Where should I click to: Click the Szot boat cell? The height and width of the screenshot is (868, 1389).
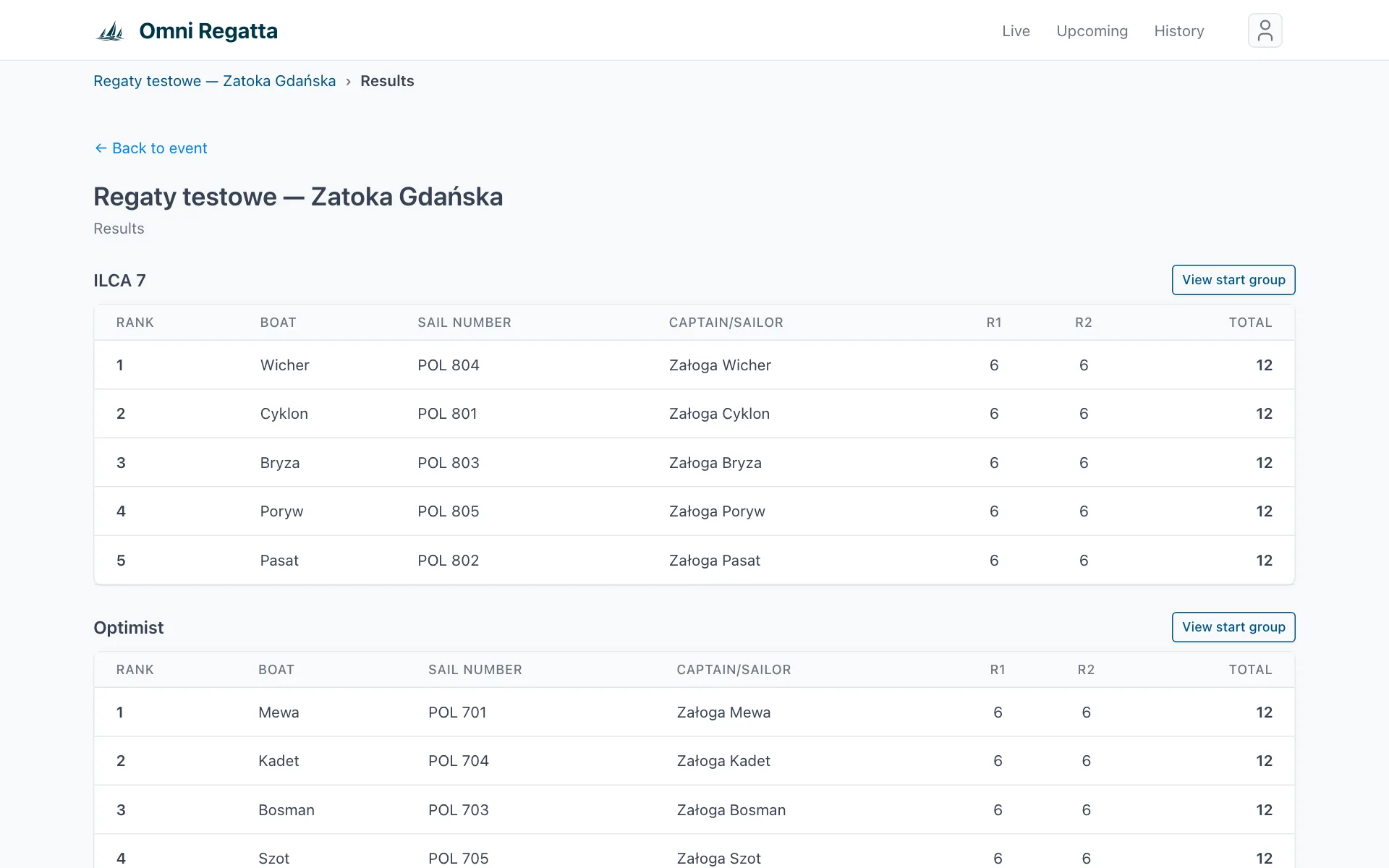point(273,859)
